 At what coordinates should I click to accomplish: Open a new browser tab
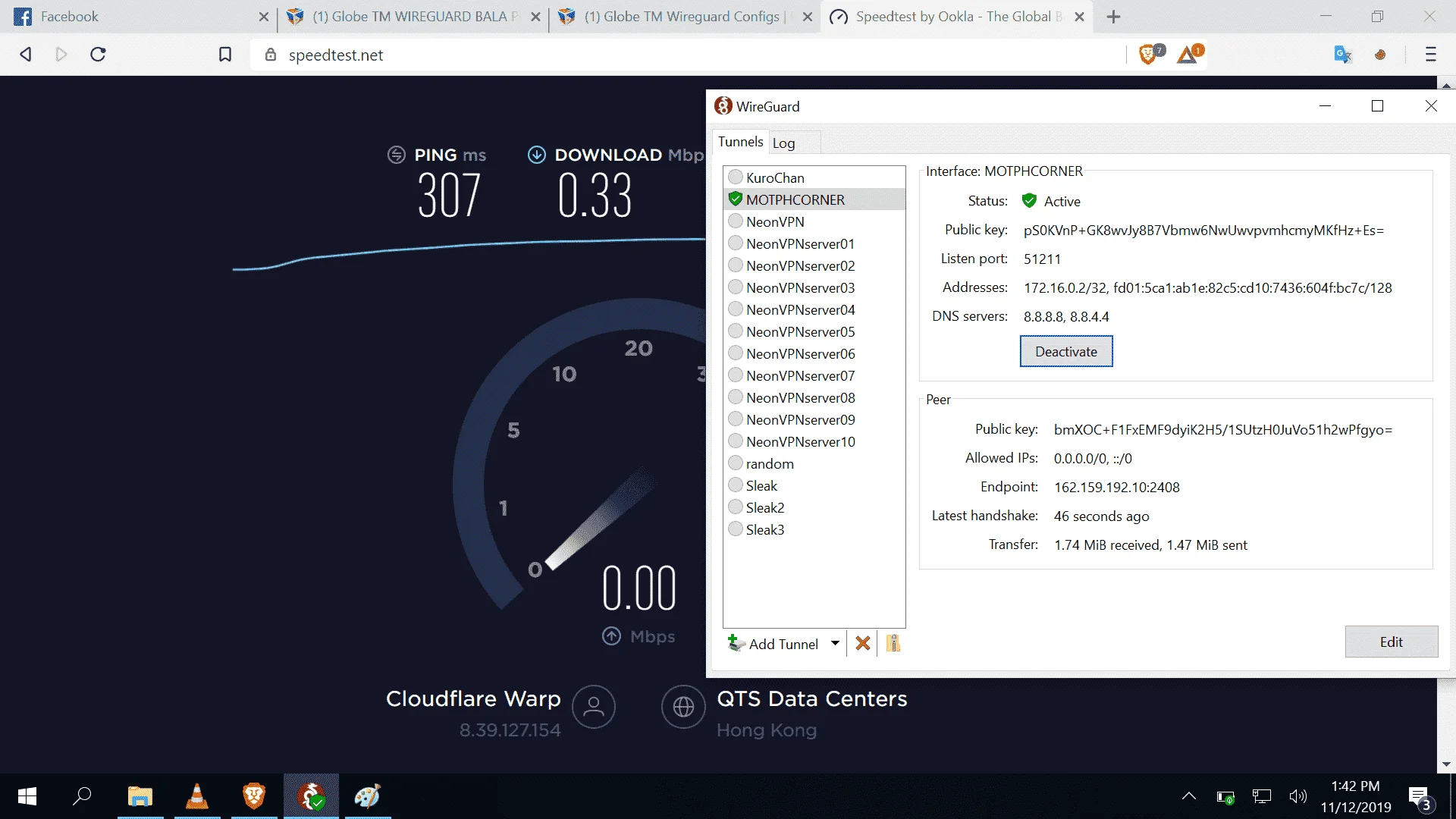(1113, 17)
